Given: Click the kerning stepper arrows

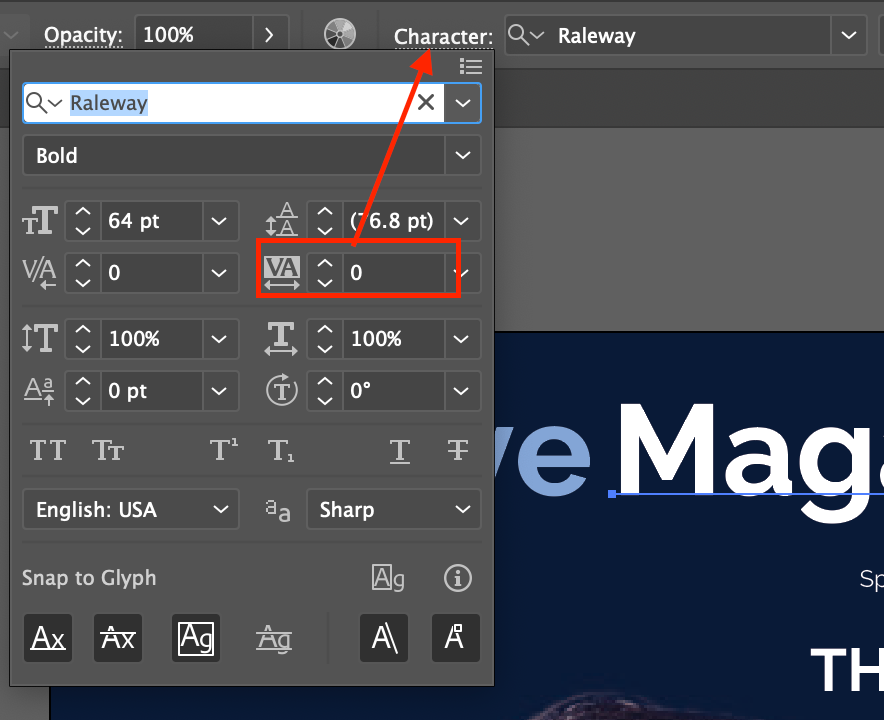Looking at the screenshot, I should (x=83, y=273).
